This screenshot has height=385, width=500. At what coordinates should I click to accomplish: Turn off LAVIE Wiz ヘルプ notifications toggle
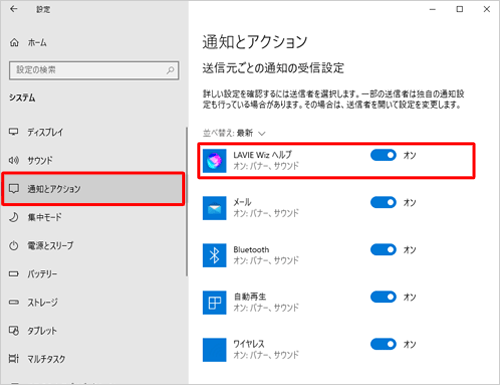click(383, 155)
